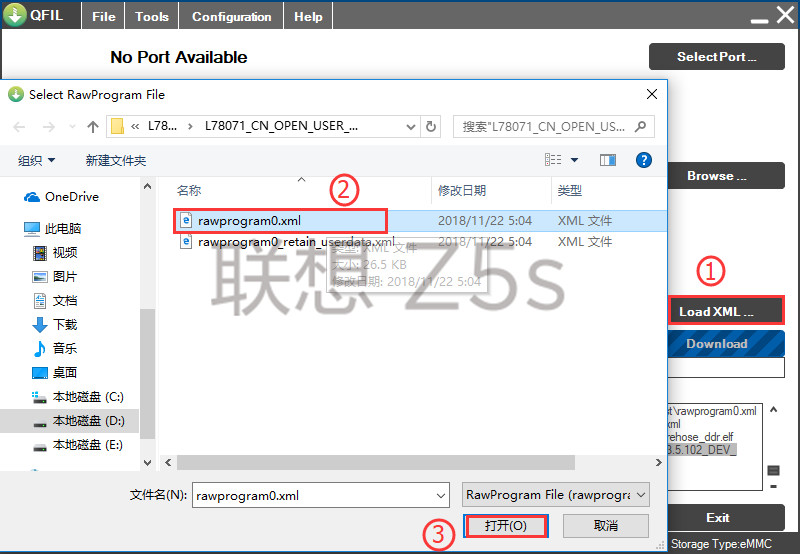The height and width of the screenshot is (554, 800).
Task: Select OneDrive in the navigation pane
Action: 71,197
